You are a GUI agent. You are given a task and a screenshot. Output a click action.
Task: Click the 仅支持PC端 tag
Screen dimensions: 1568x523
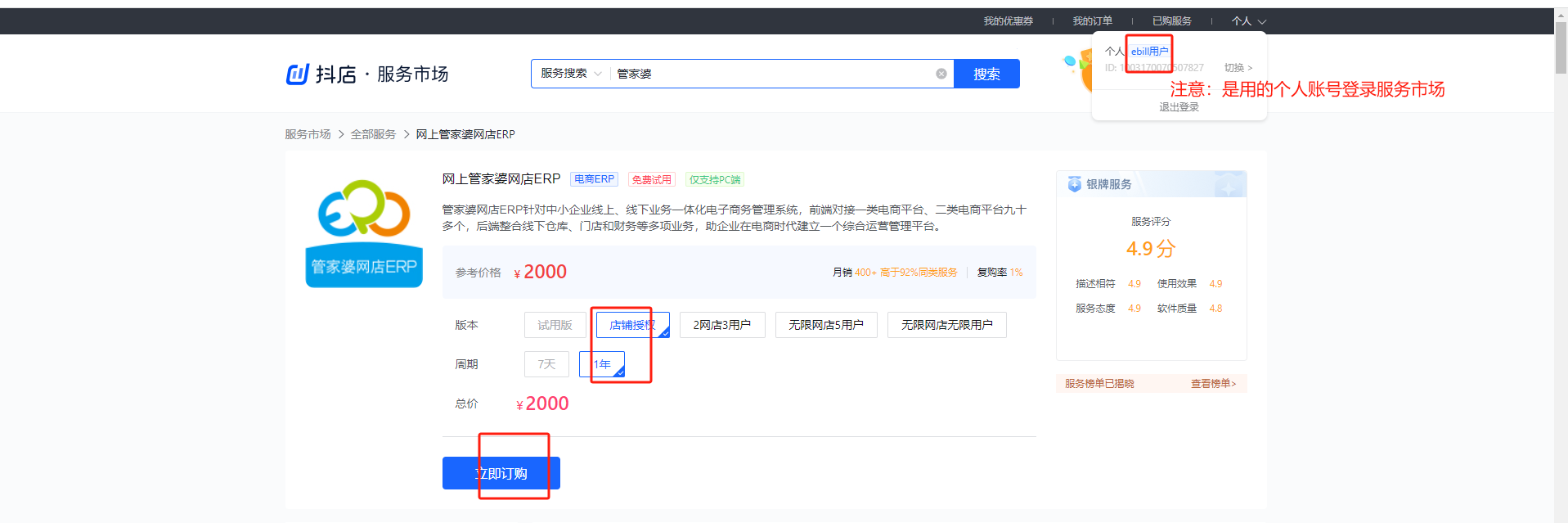tap(714, 179)
